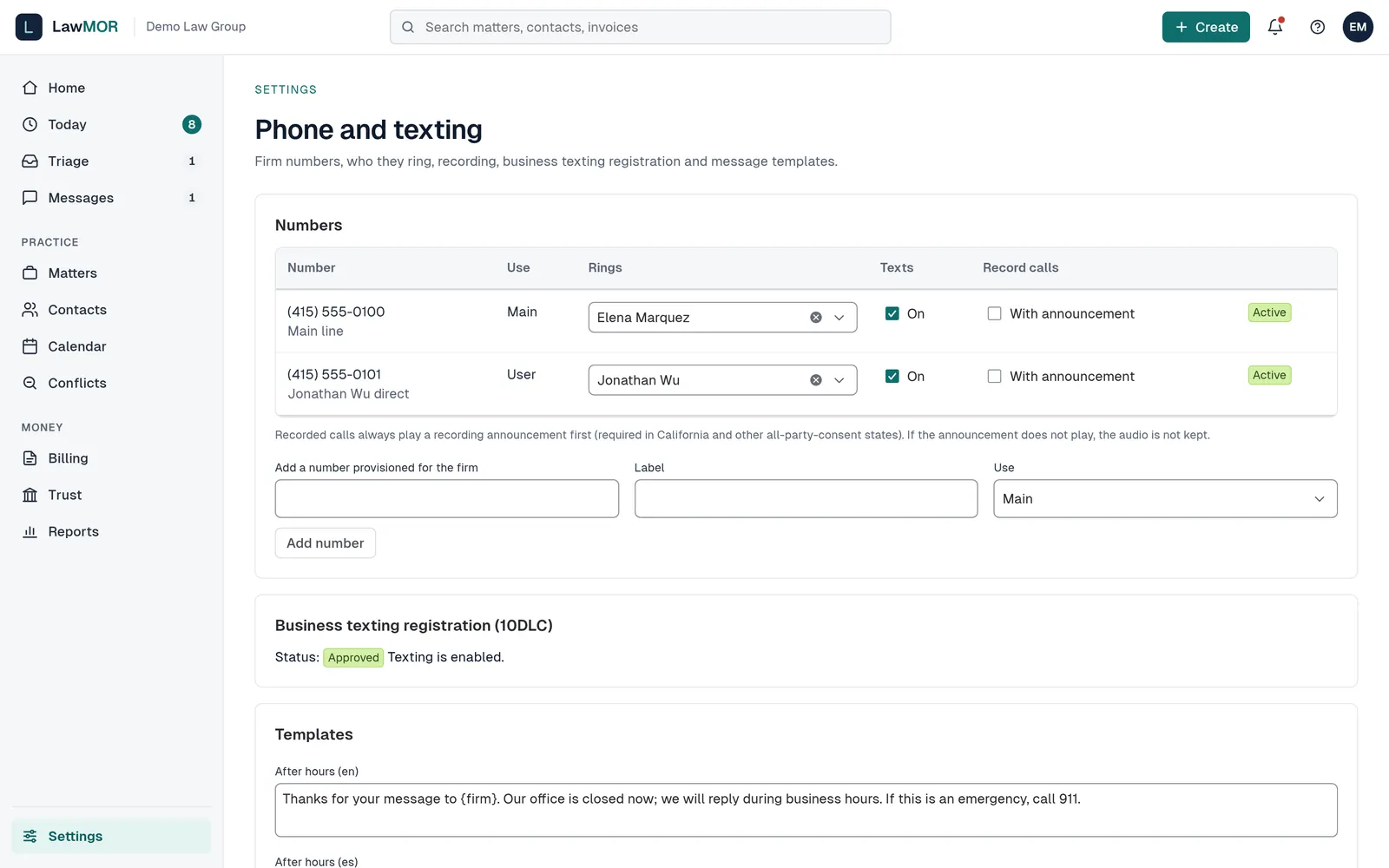Click the Calendar icon in sidebar
This screenshot has height=868, width=1389.
pyautogui.click(x=30, y=346)
